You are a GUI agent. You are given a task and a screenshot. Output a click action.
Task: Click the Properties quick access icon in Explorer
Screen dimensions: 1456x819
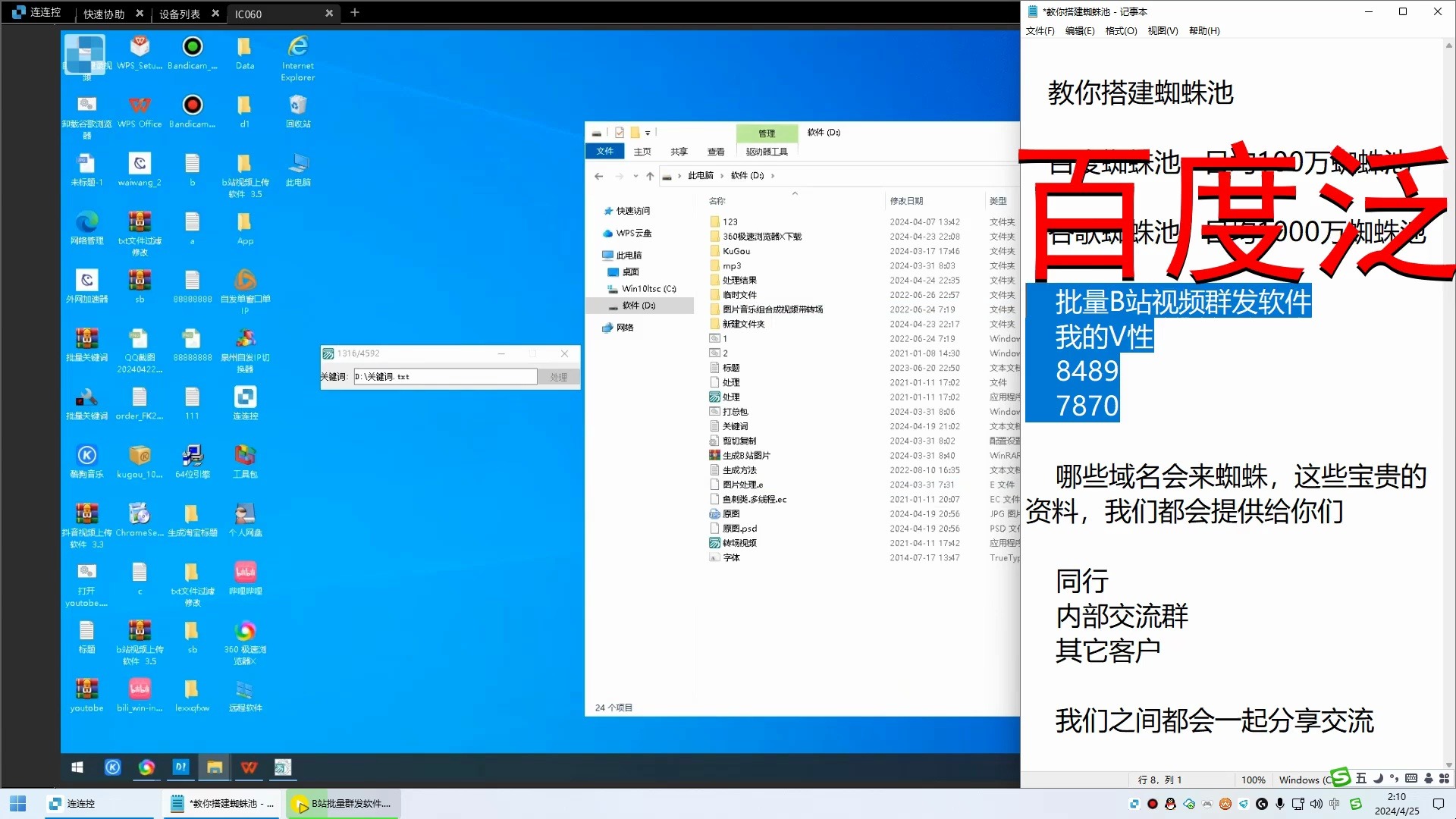pyautogui.click(x=620, y=132)
